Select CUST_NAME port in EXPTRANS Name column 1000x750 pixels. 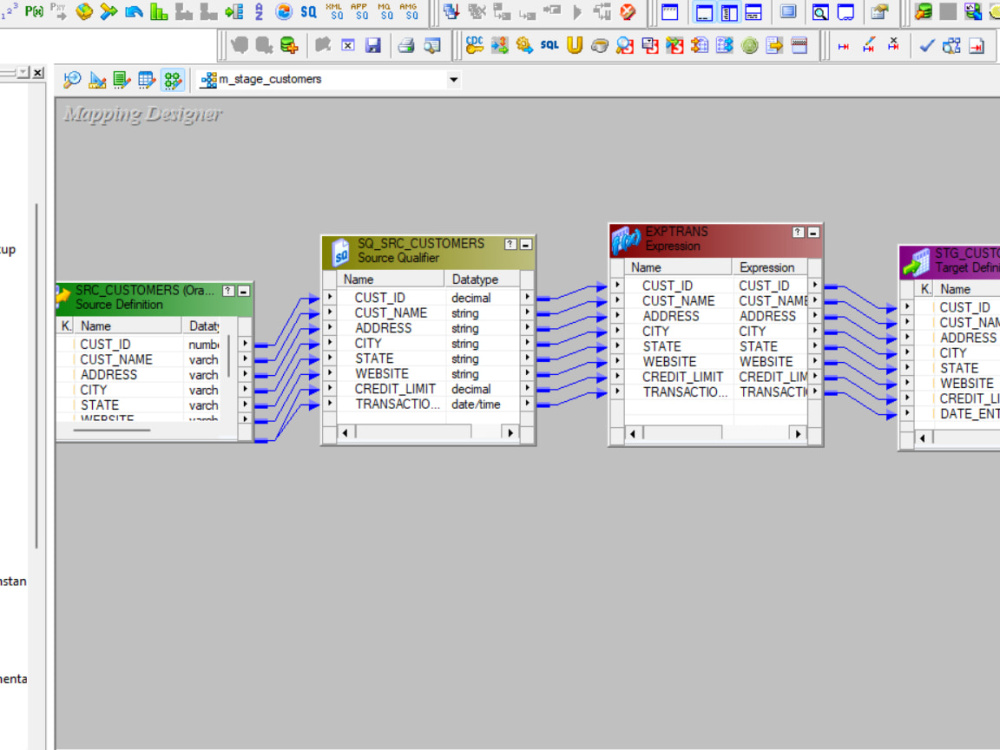pos(678,301)
